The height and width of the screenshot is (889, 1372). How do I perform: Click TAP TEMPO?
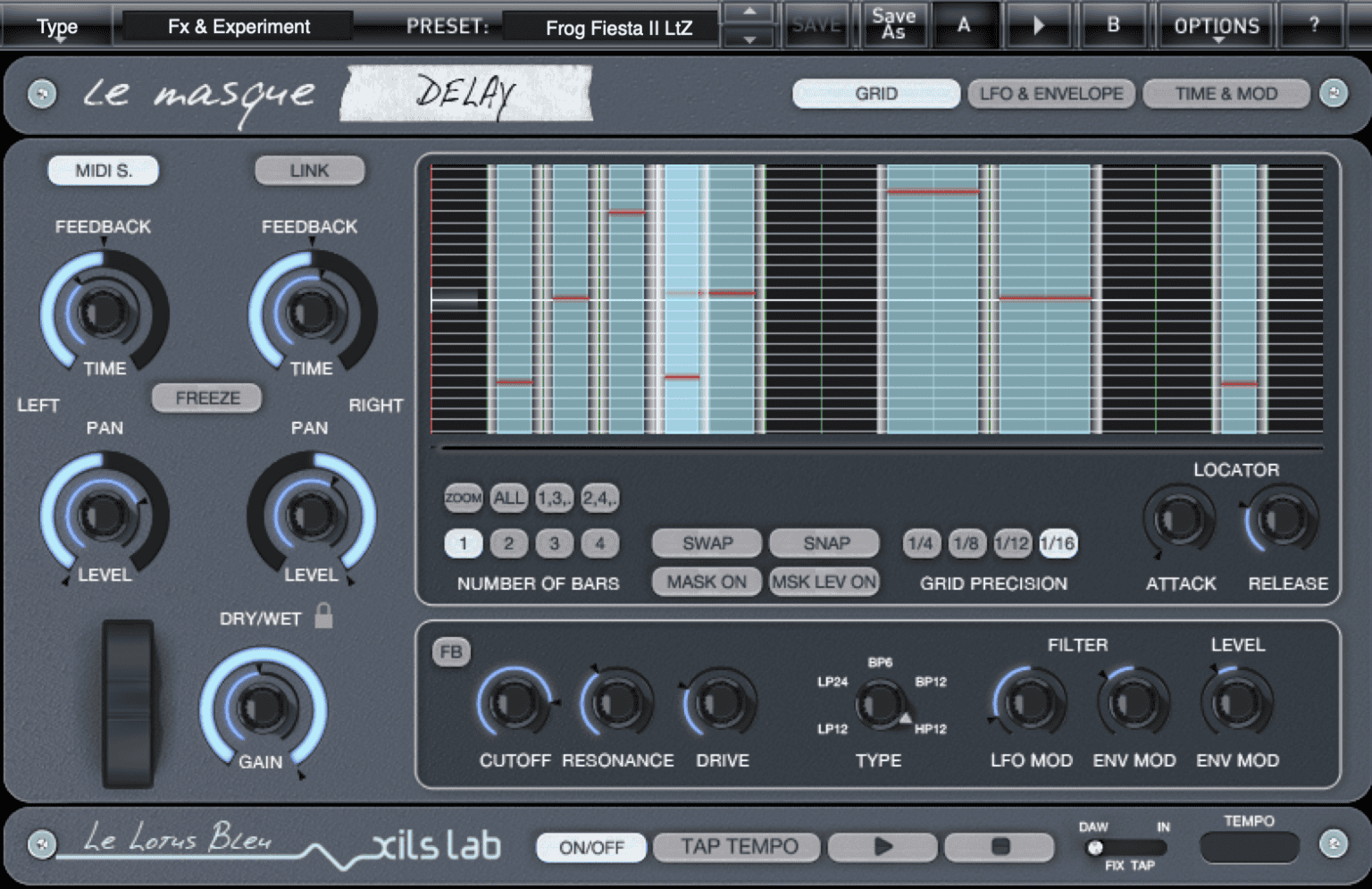click(x=737, y=847)
